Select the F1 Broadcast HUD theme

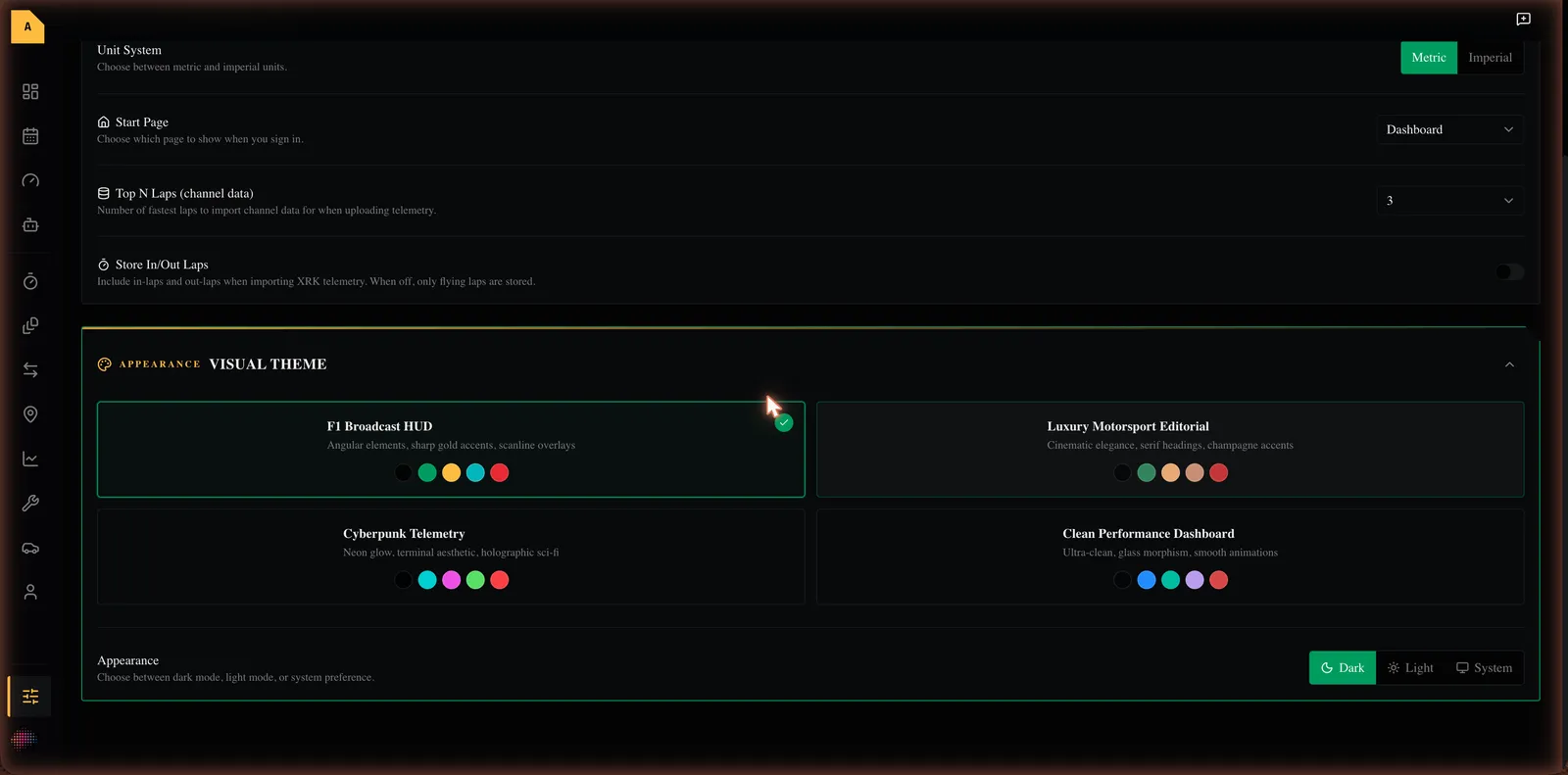pos(451,450)
